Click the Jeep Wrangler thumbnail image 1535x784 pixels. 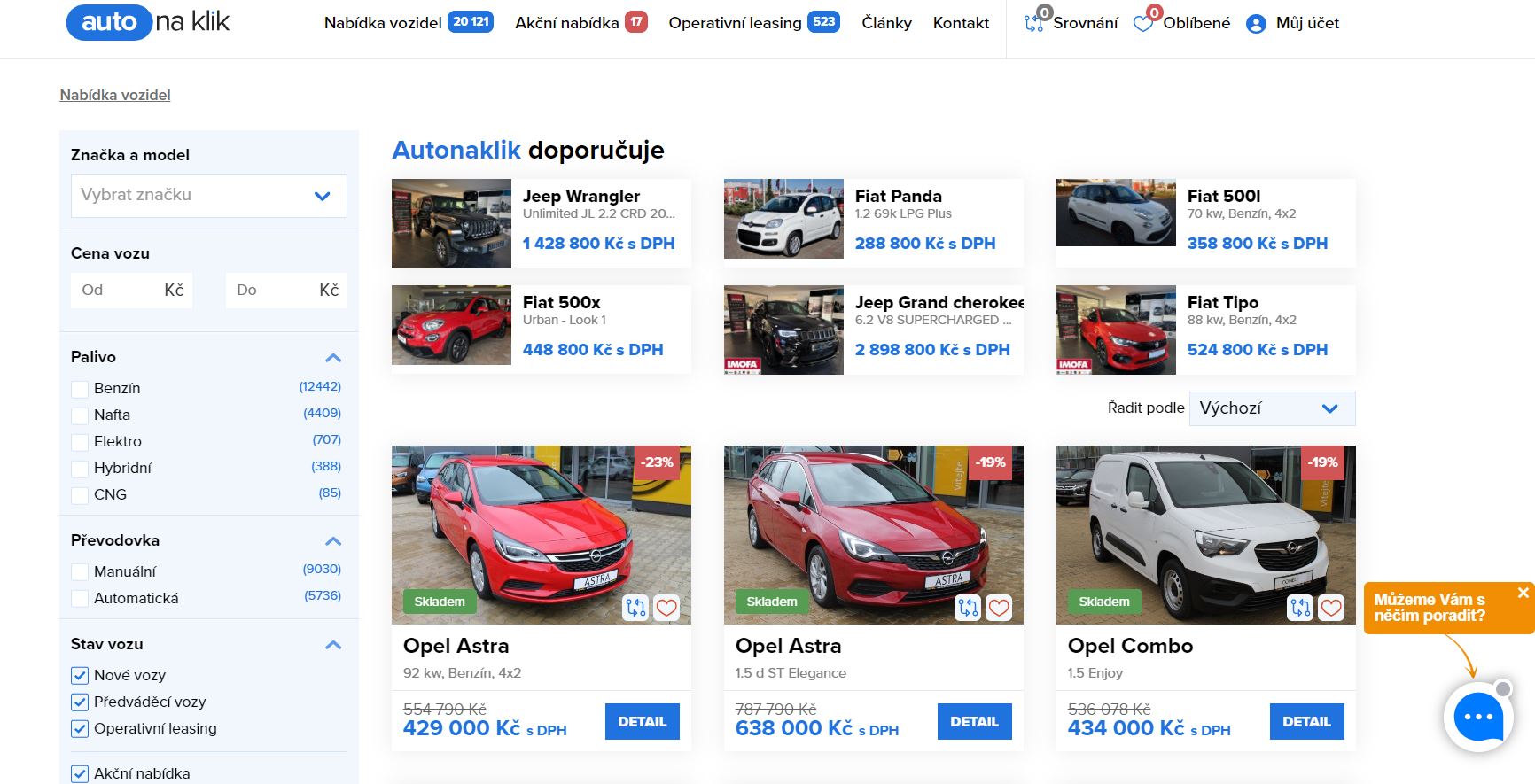click(x=451, y=223)
